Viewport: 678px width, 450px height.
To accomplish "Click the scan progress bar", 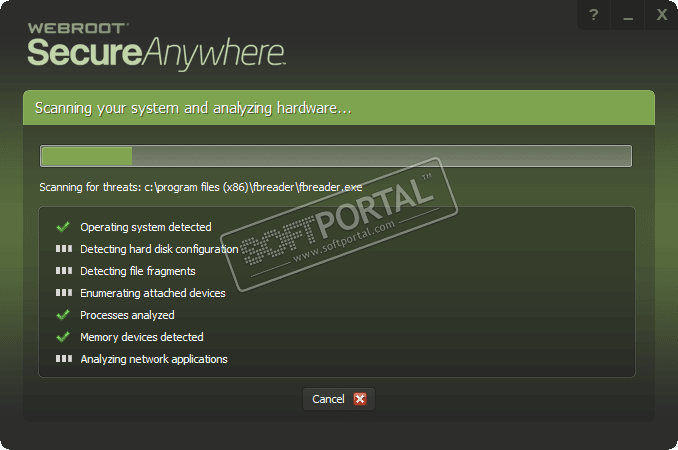I will click(x=336, y=156).
